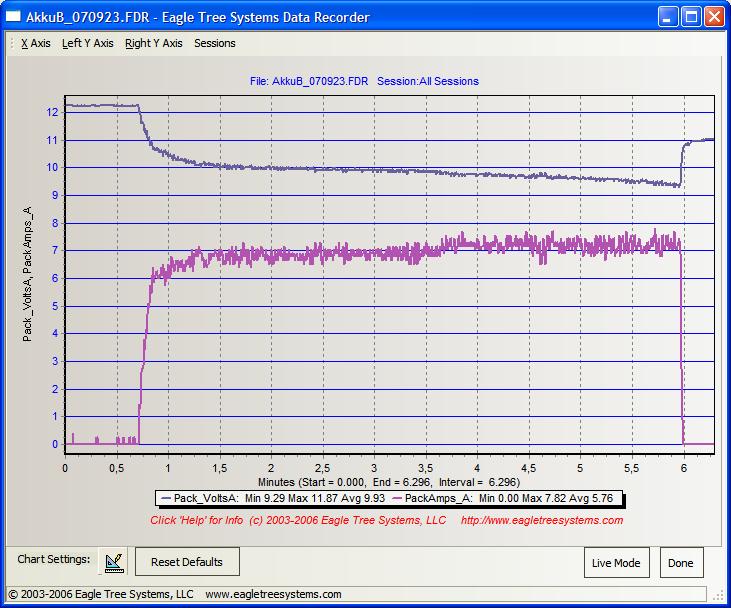Open the Left Y Axis menu
This screenshot has width=731, height=608.
click(88, 43)
